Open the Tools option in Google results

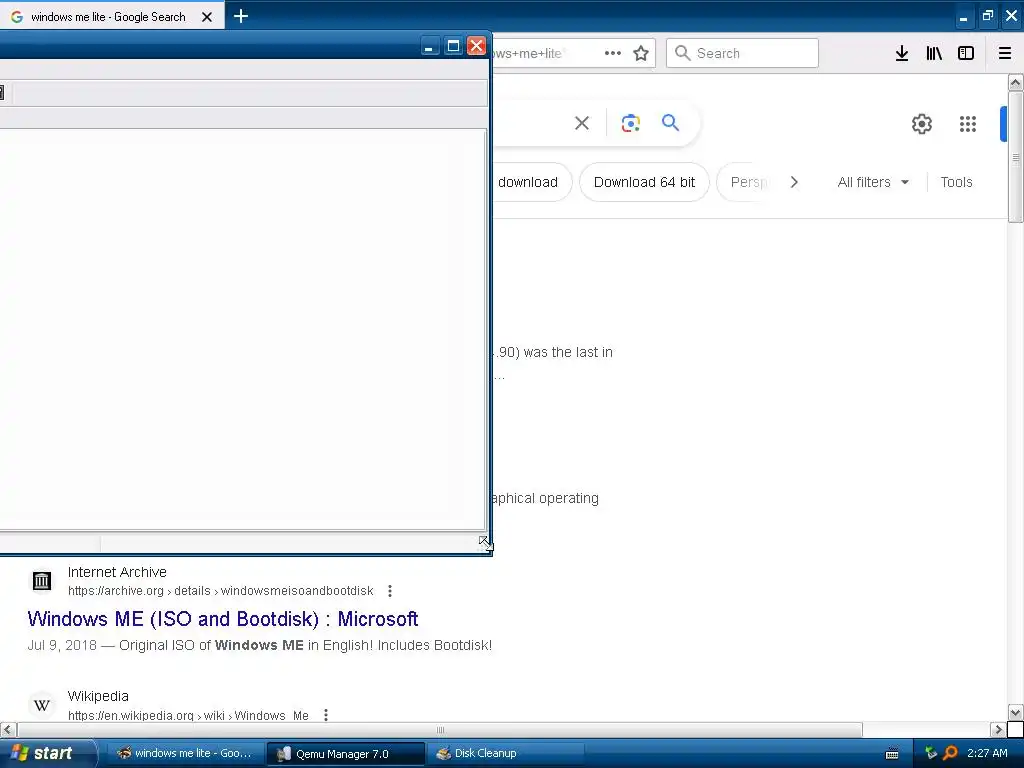[956, 182]
